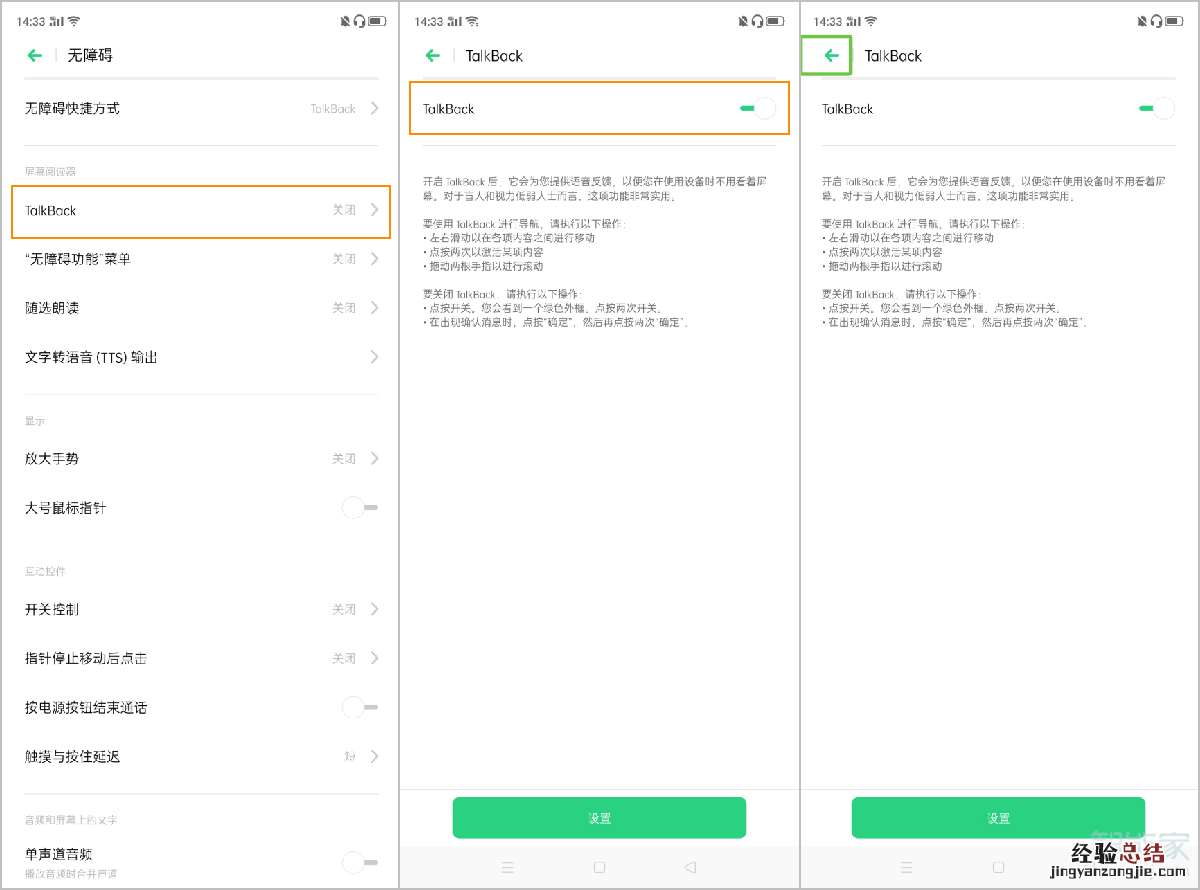Tap the back arrow on the middle TalkBack screen
The image size is (1200, 890).
click(433, 56)
